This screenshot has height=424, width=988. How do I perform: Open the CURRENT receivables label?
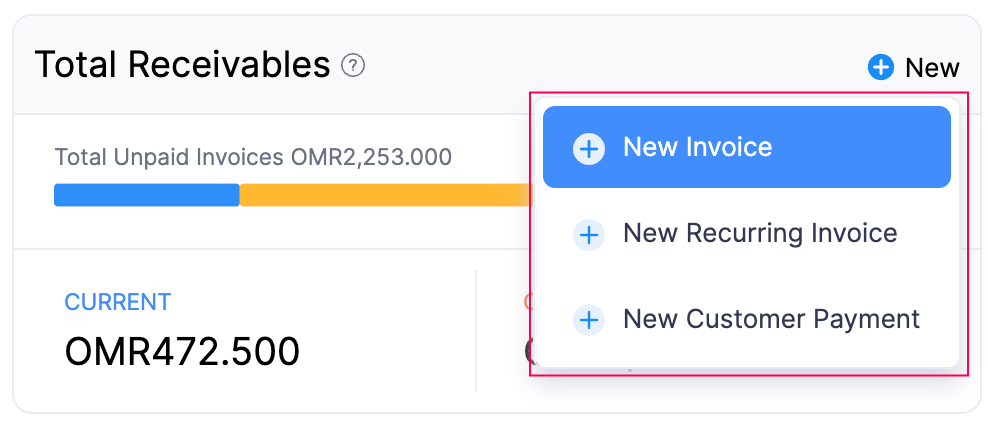117,302
